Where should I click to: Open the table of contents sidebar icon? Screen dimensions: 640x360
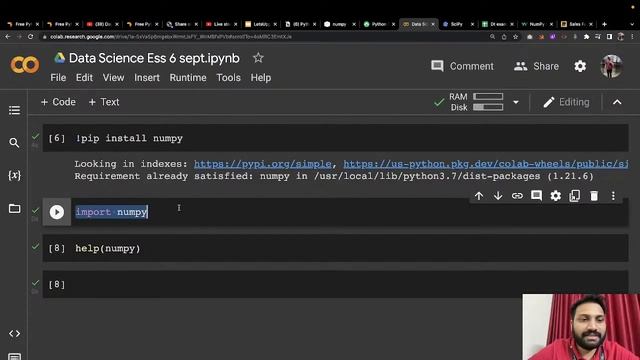pos(14,110)
